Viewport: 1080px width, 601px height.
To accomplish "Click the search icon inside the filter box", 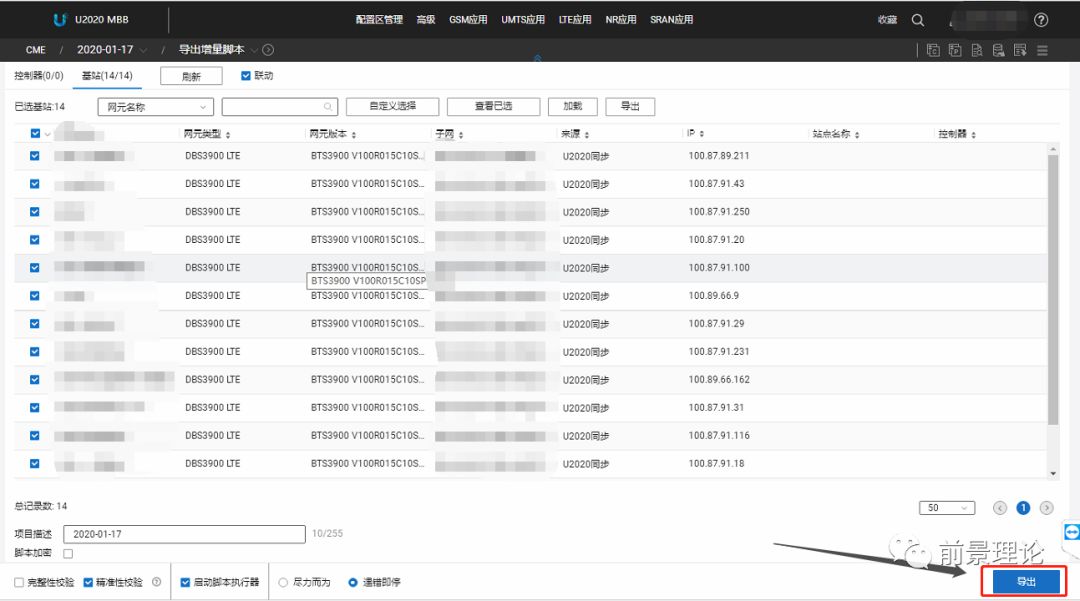I will (328, 107).
